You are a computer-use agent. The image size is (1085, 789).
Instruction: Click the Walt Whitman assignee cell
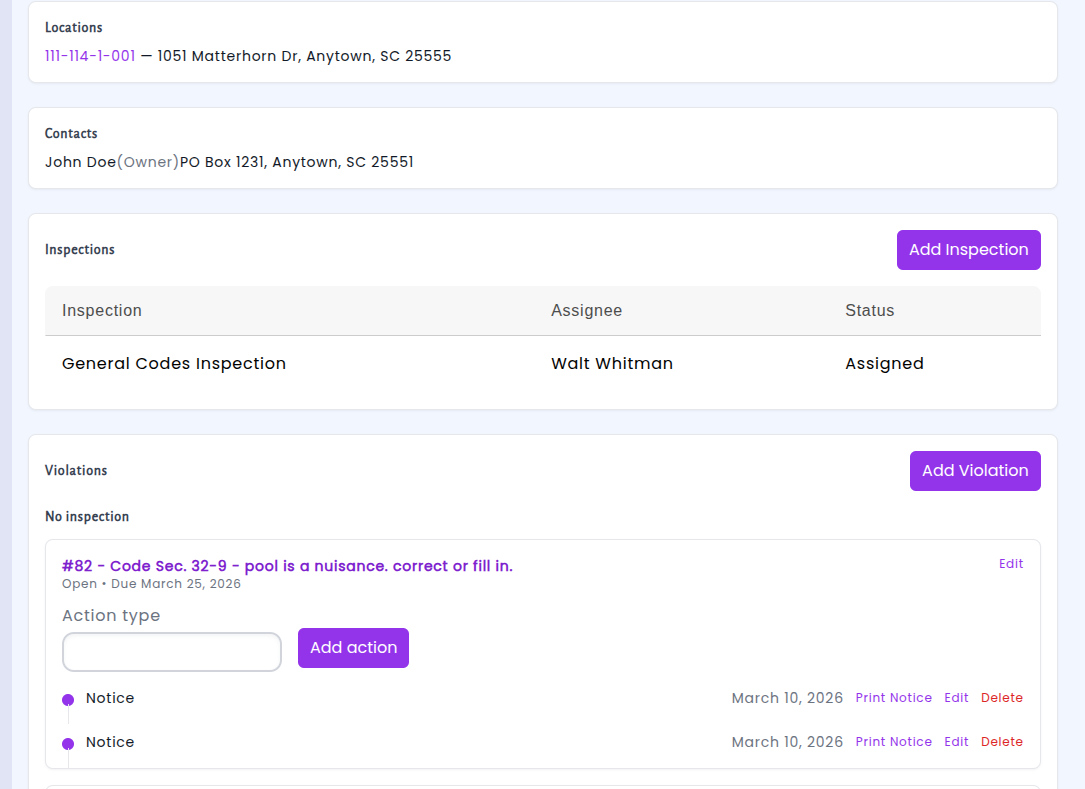(612, 363)
